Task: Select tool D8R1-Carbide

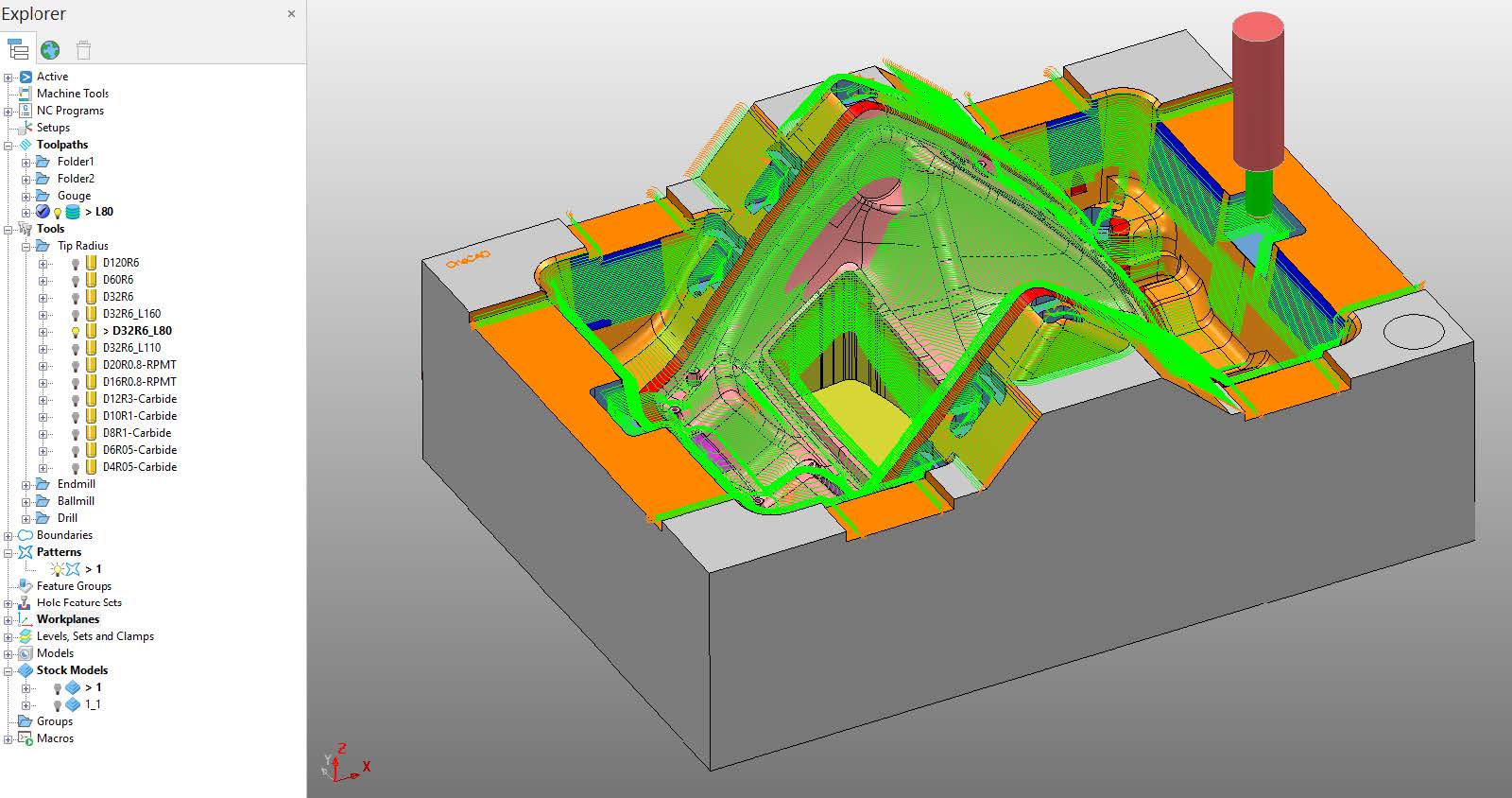Action: 137,433
